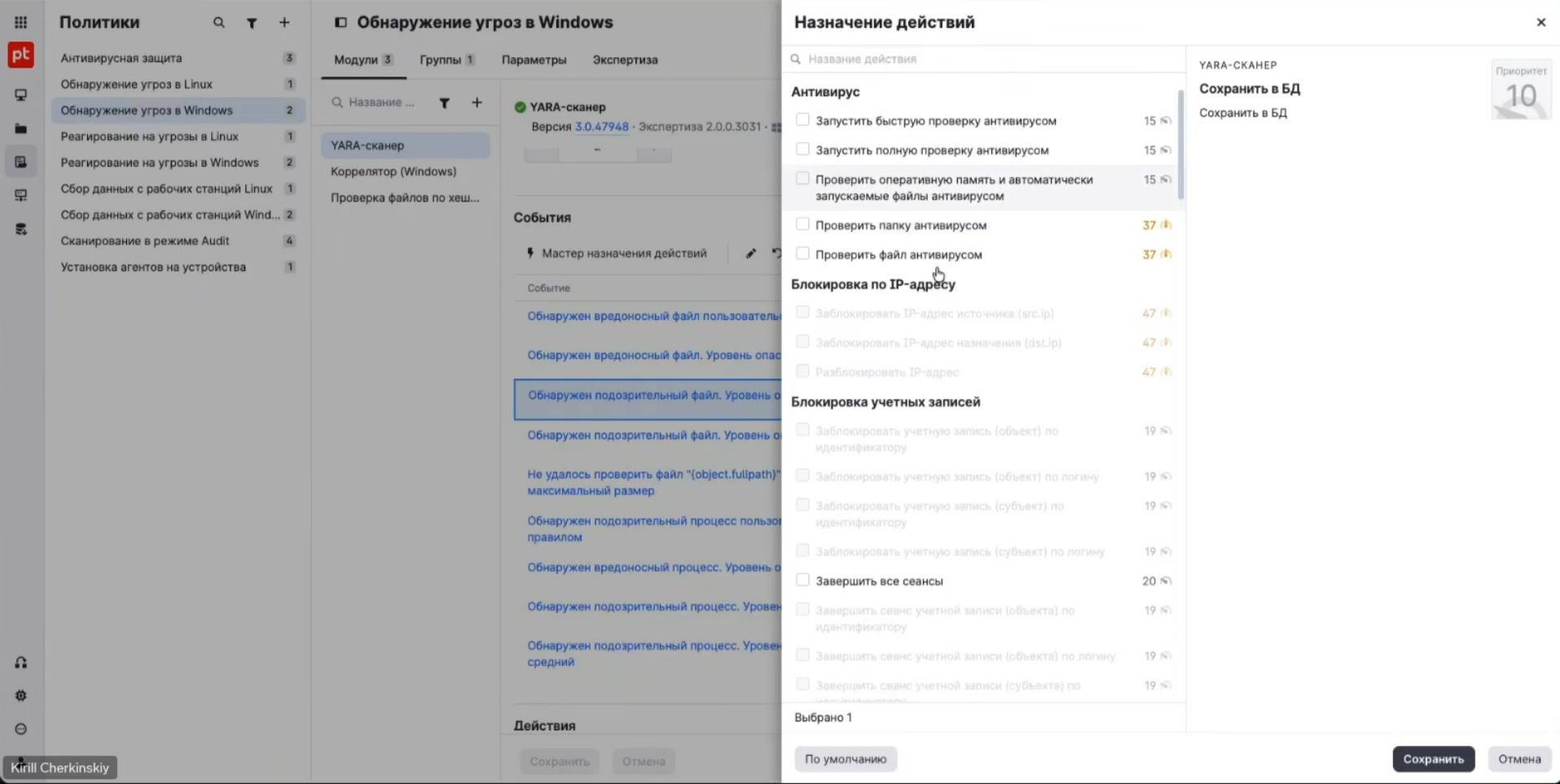The image size is (1560, 784).
Task: Open the filter icon in Политики header
Action: [252, 23]
